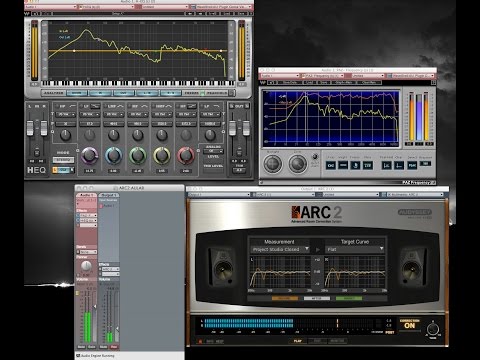This screenshot has height=360, width=480.
Task: Select the Audio 1 tab in AULab mixer
Action: pyautogui.click(x=86, y=195)
